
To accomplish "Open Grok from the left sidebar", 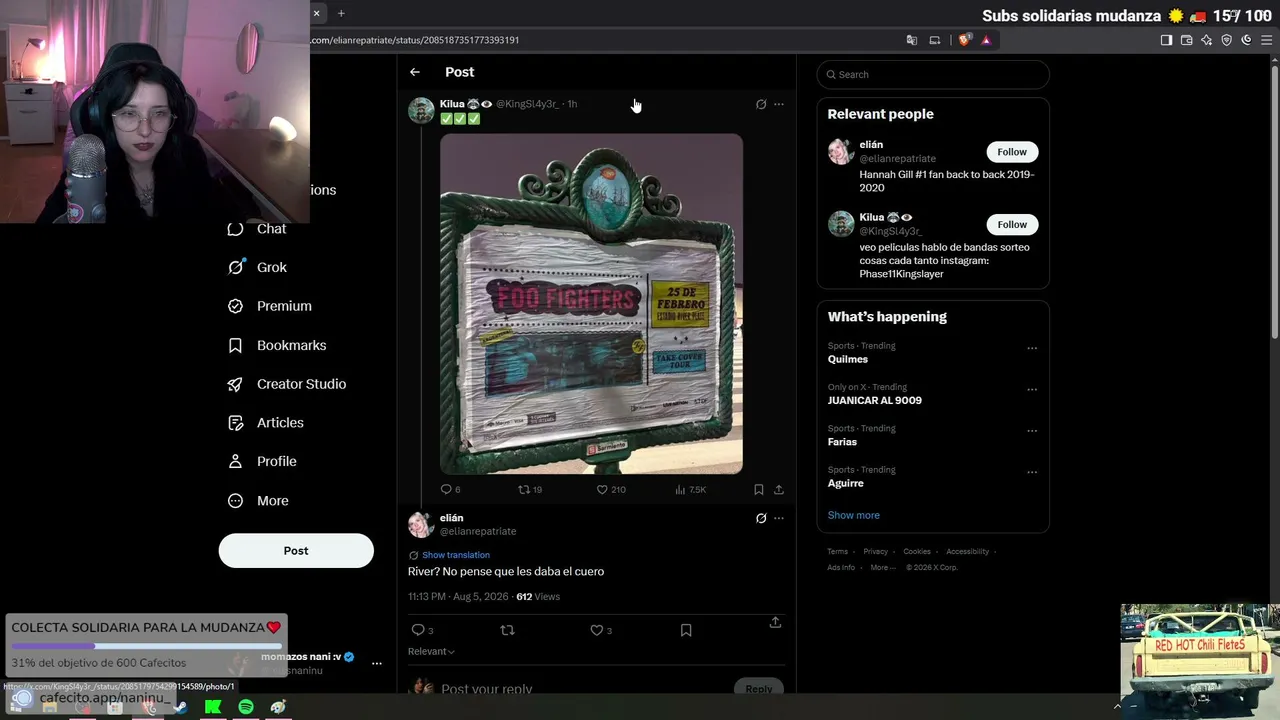I will [x=257, y=267].
